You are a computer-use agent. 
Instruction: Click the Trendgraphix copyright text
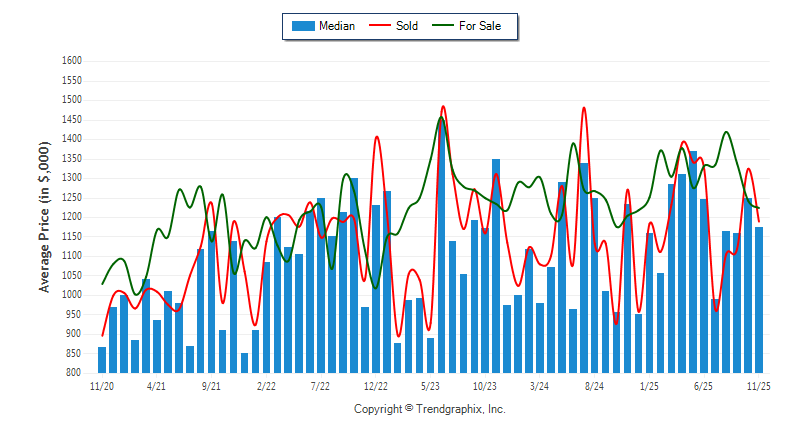[x=430, y=409]
